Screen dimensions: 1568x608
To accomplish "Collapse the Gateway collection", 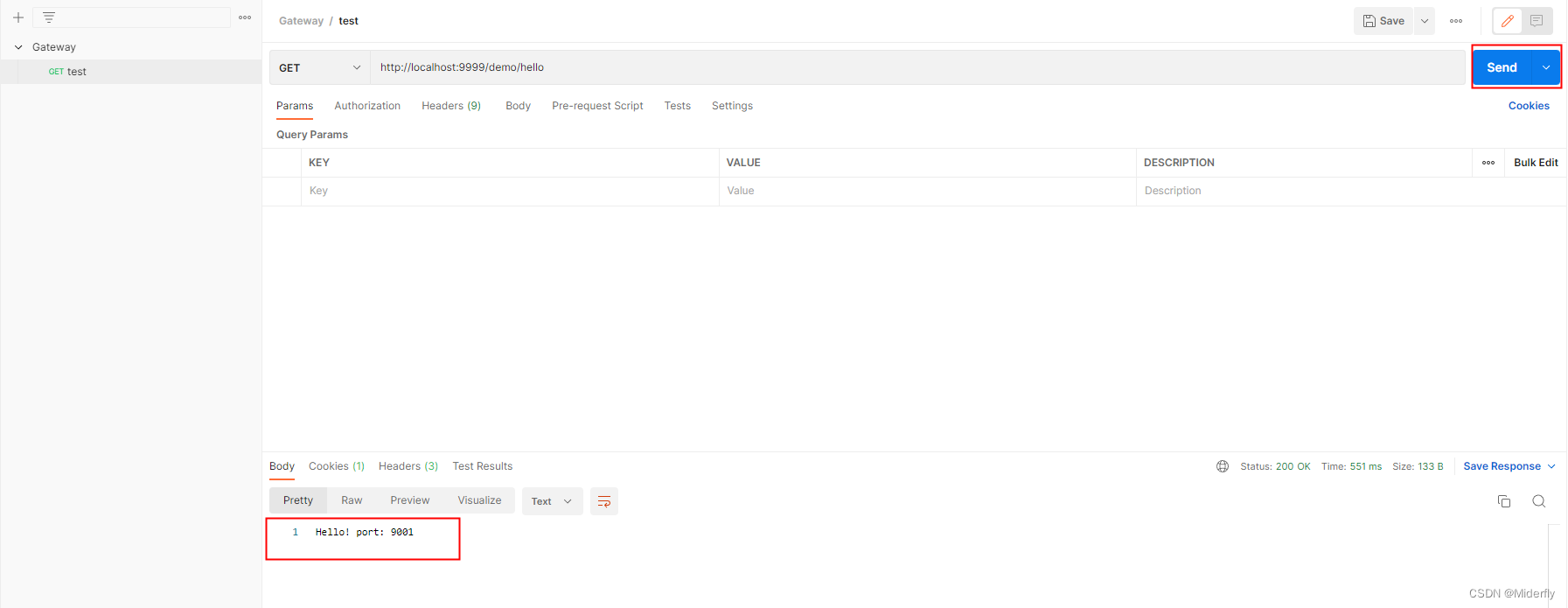I will click(x=18, y=47).
